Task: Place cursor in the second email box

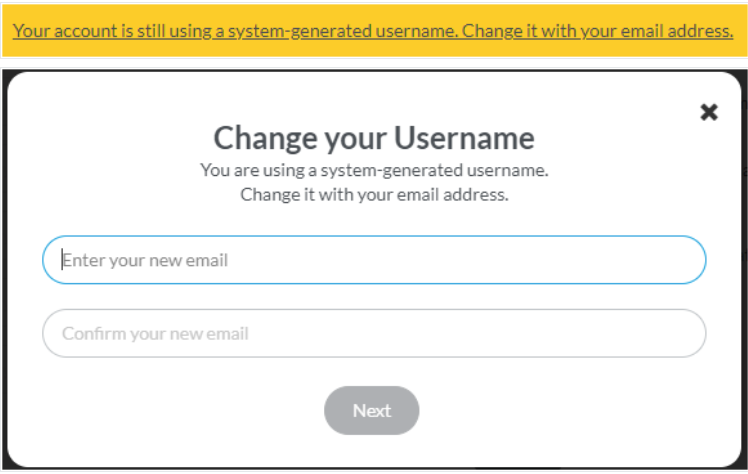Action: 374,333
